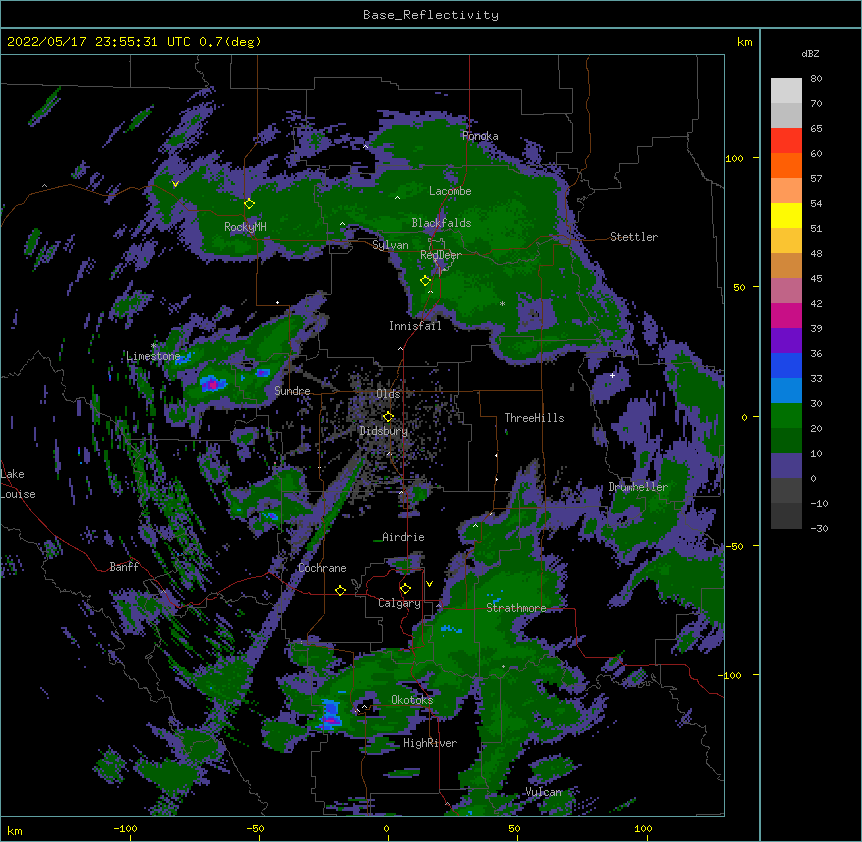Pick the purple 36-39 dBZ legend swatch
Screen dimensions: 862x842
click(786, 341)
